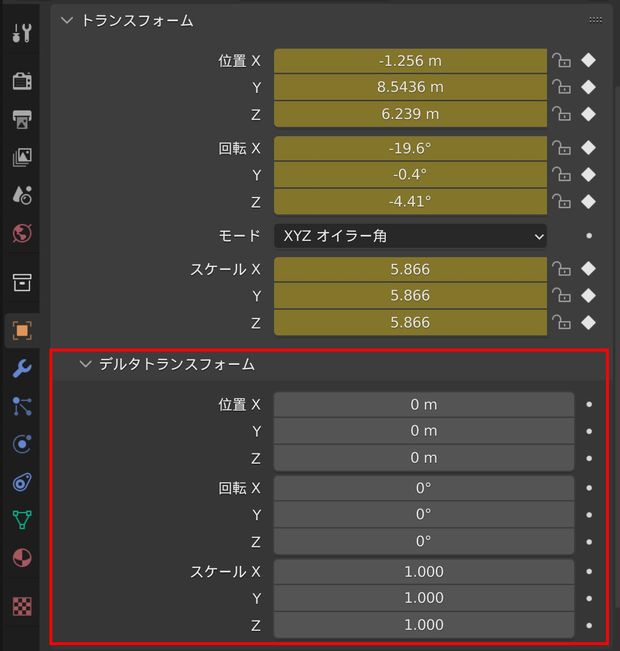This screenshot has height=651, width=620.
Task: Toggle the lock for 回転 Z
Action: tap(561, 202)
